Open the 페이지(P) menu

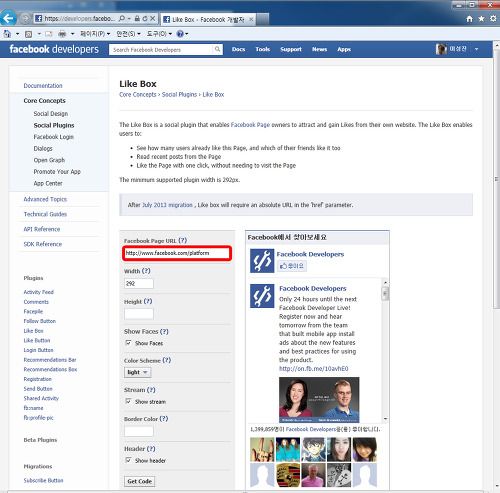click(95, 34)
